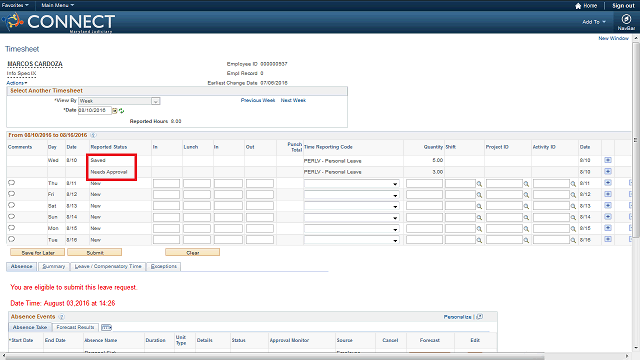Image resolution: width=640 pixels, height=360 pixels.
Task: Open Time Reporting Code dropdown for Thu 8/11
Action: pyautogui.click(x=351, y=184)
